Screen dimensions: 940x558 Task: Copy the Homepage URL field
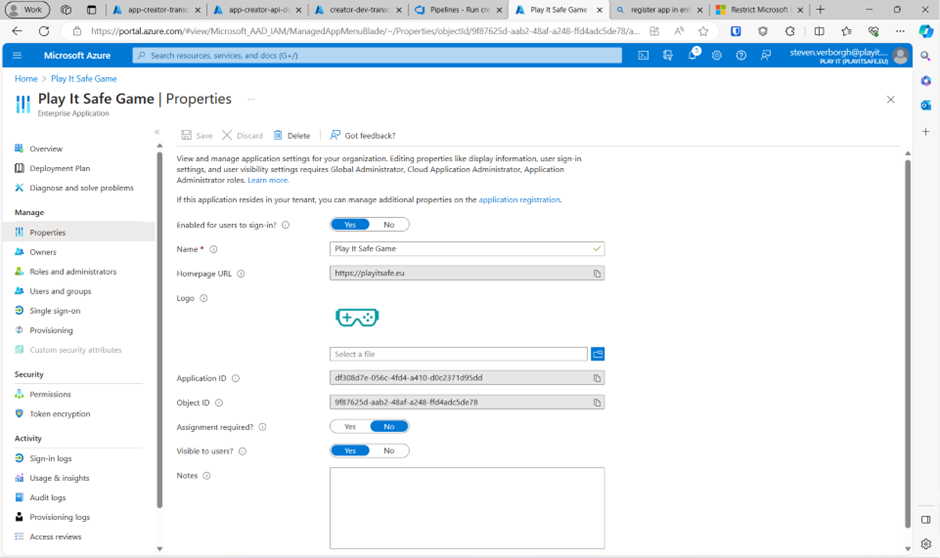pyautogui.click(x=597, y=273)
